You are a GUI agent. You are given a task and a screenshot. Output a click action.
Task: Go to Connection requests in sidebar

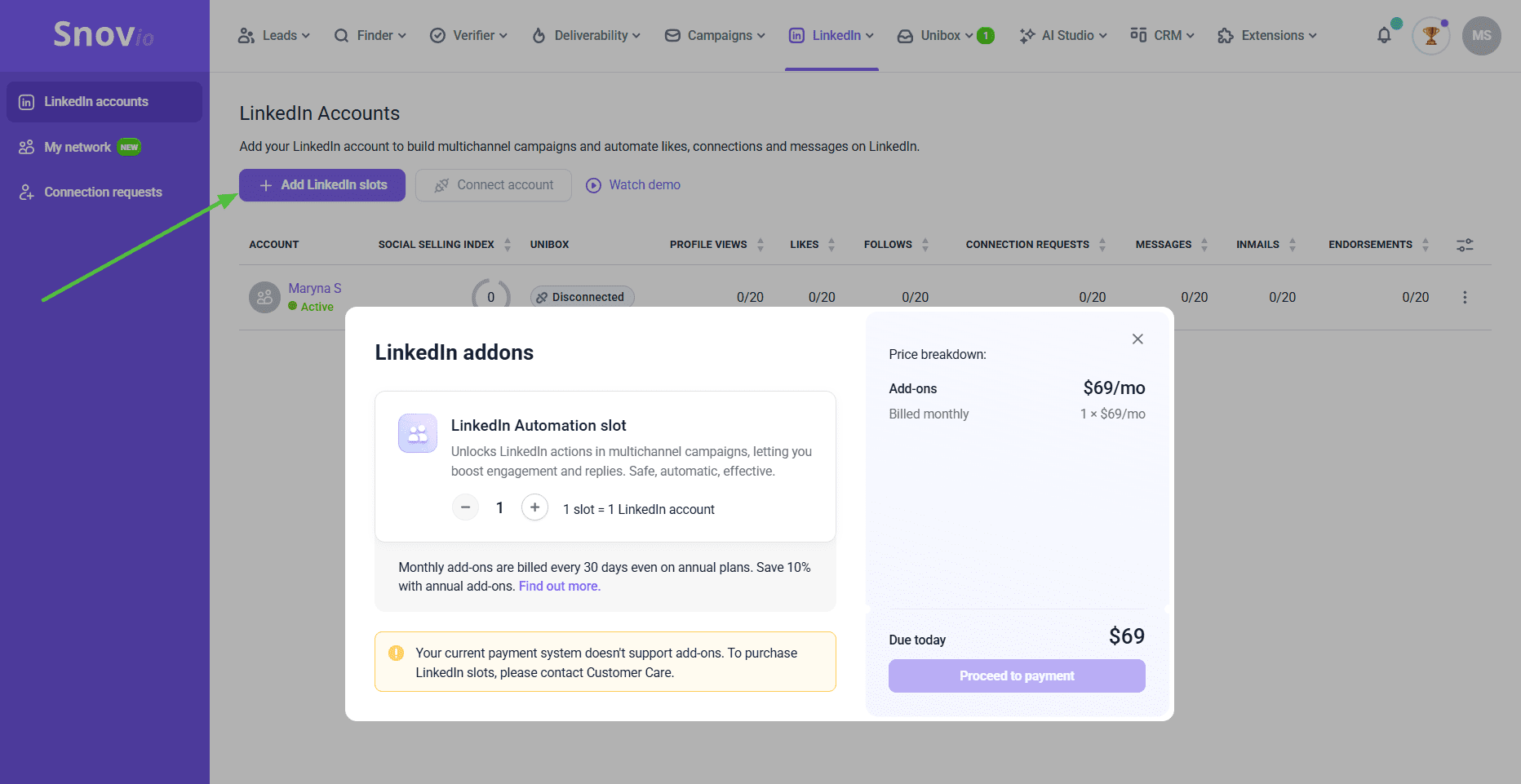pos(103,193)
